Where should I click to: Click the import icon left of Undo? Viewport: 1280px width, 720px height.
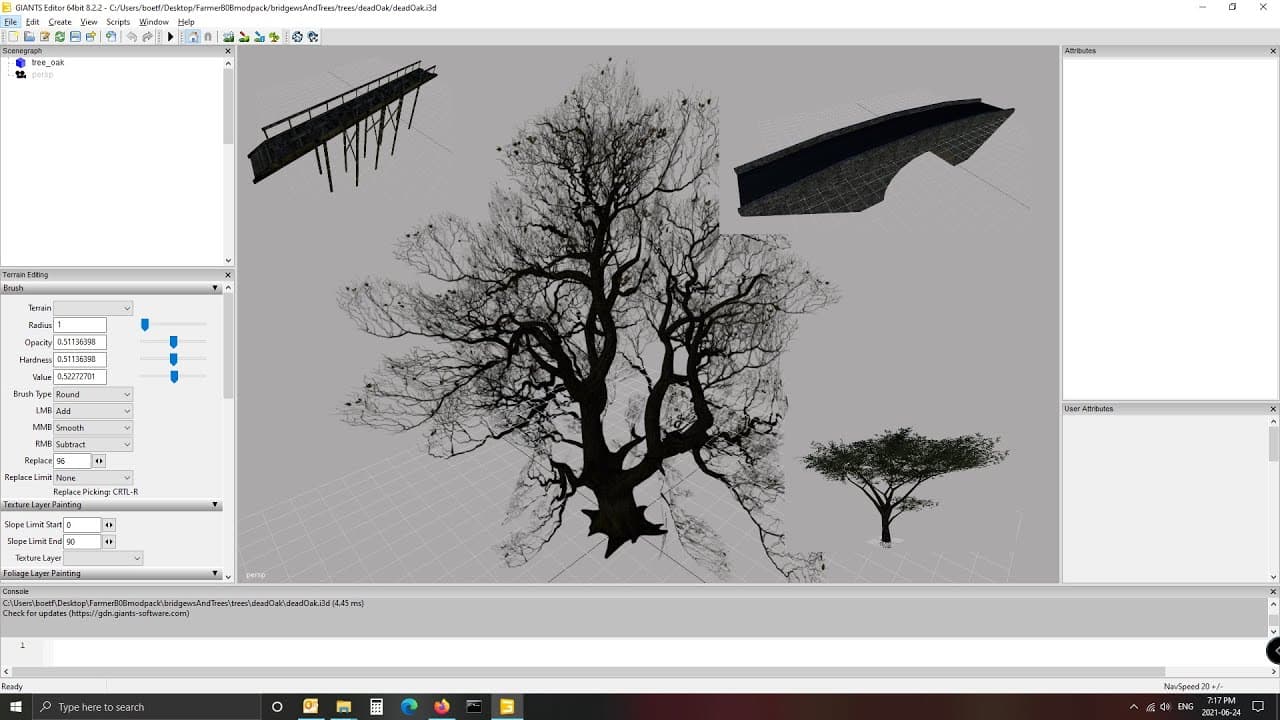[111, 37]
